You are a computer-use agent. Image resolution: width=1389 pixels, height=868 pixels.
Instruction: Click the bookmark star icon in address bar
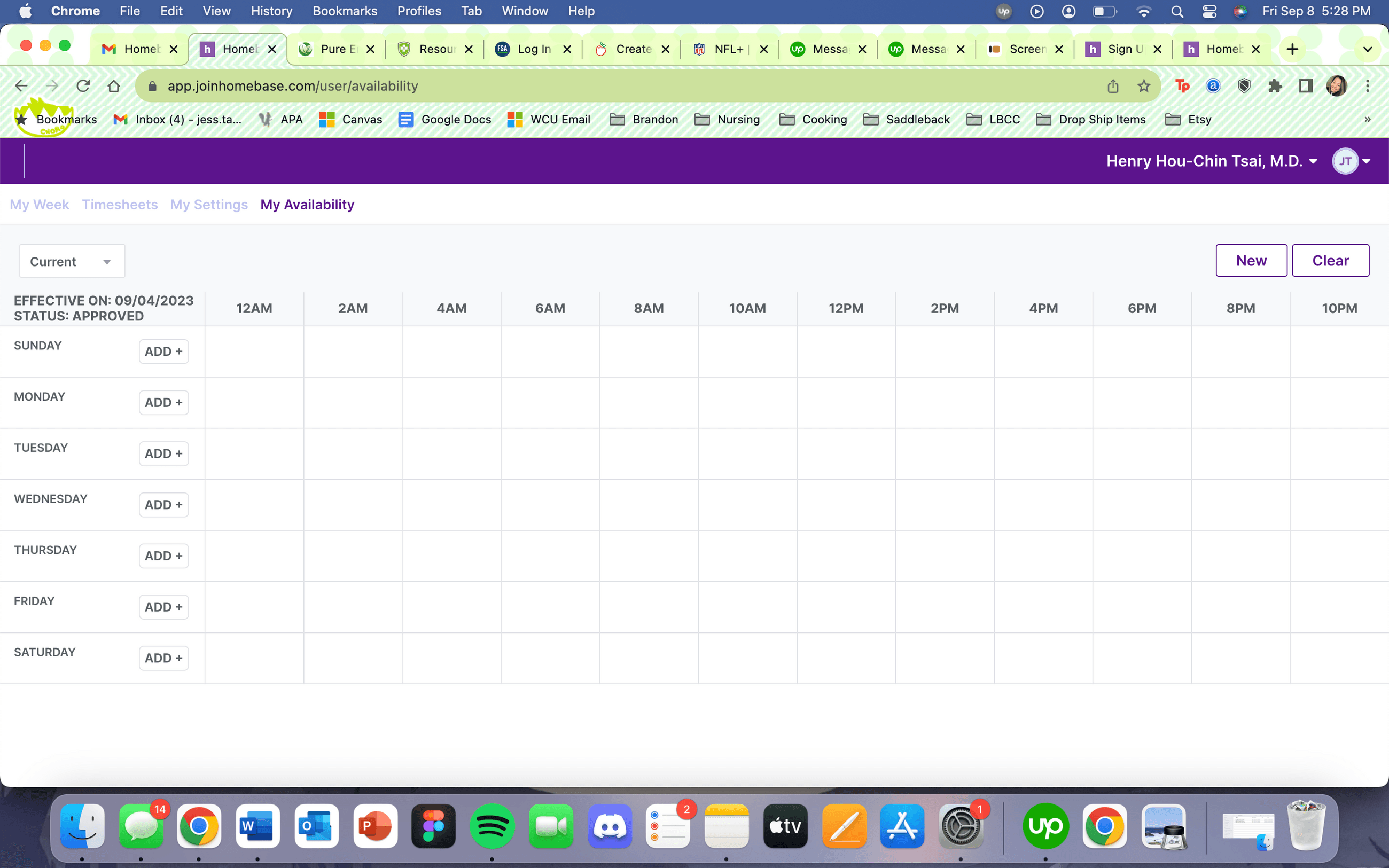(x=1143, y=86)
